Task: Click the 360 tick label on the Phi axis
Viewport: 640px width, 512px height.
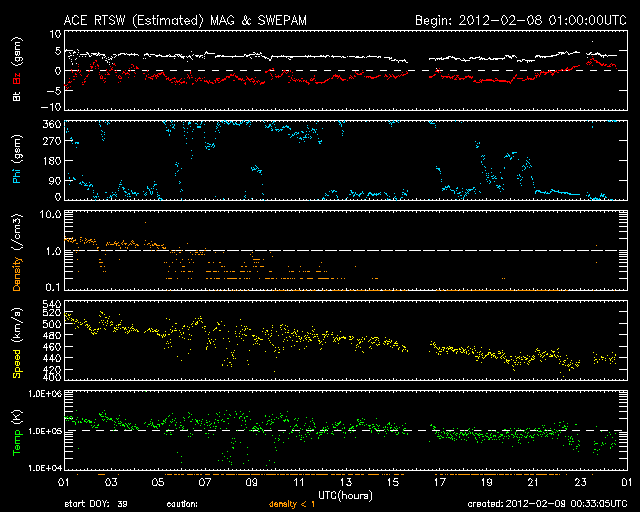Action: pos(51,124)
